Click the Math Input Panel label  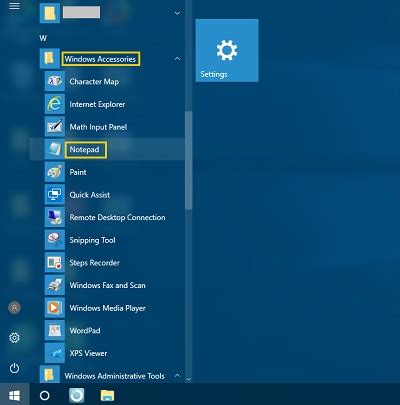click(x=98, y=127)
